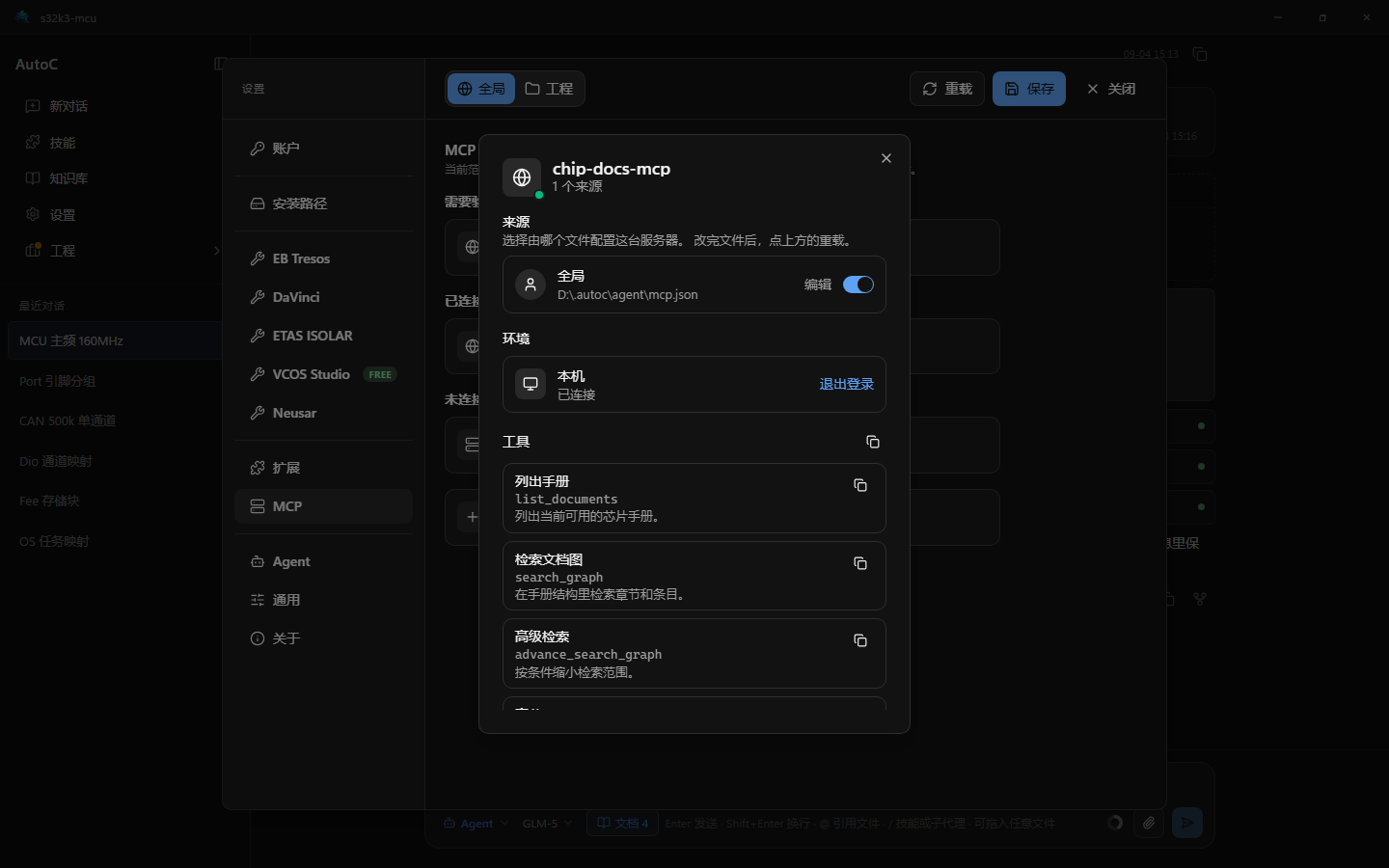
Task: Close the chip-docs-mcp dialog
Action: pos(886,158)
